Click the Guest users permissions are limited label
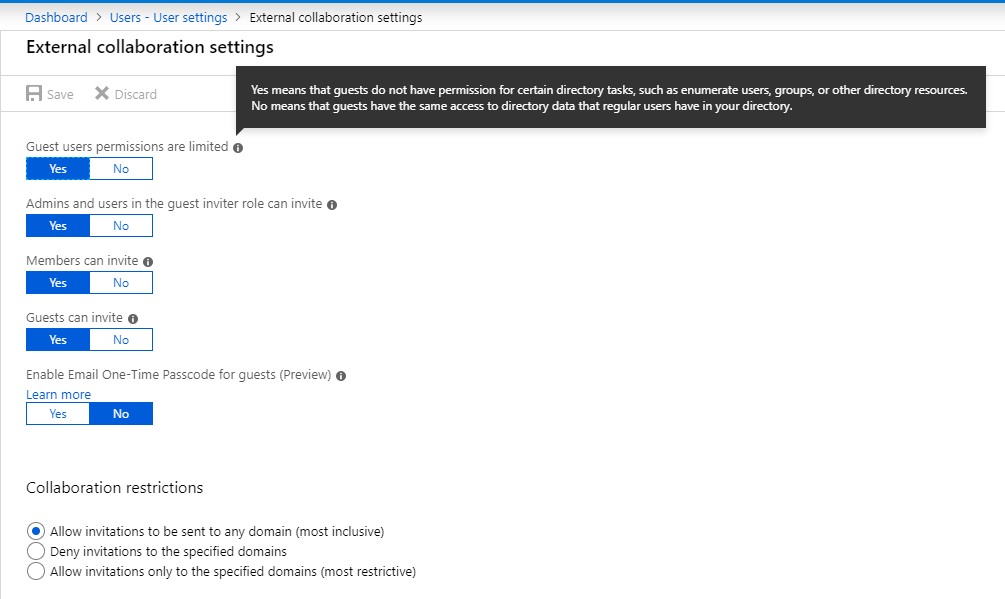 [x=127, y=147]
